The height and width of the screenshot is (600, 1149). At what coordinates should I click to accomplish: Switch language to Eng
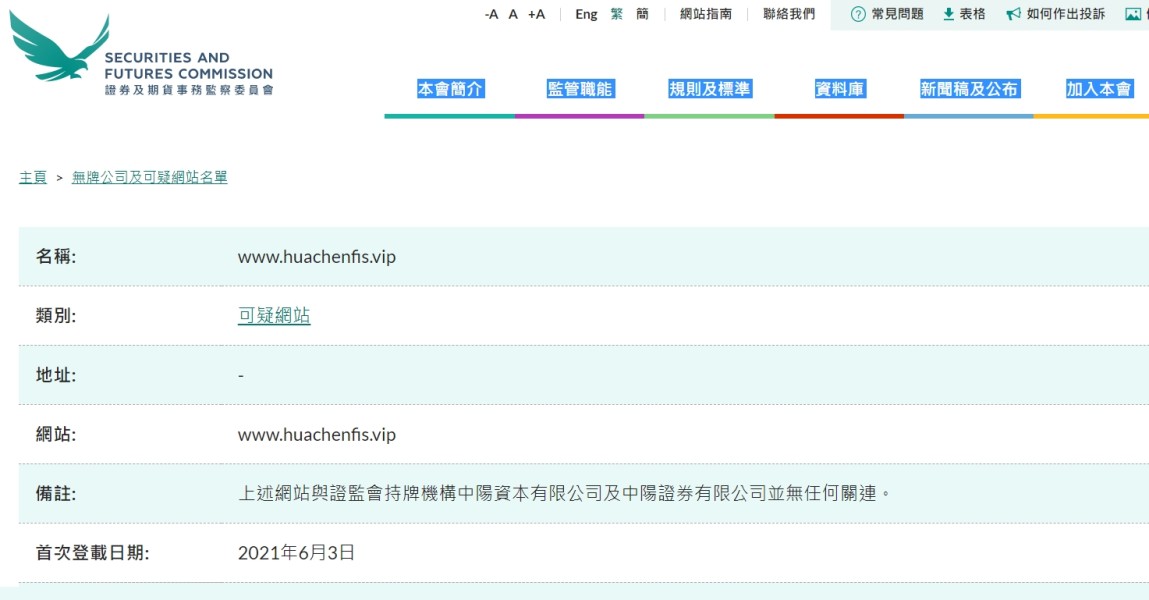(x=586, y=14)
